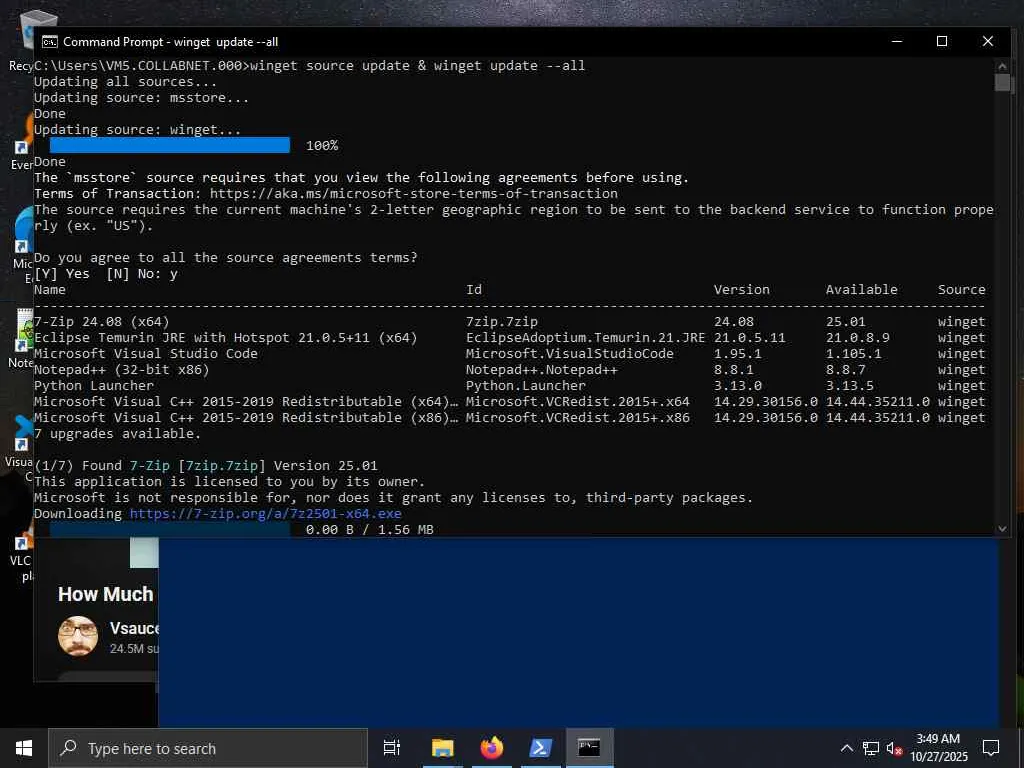This screenshot has height=768, width=1024.
Task: Click the Vsauce channel name in background window
Action: pos(135,628)
